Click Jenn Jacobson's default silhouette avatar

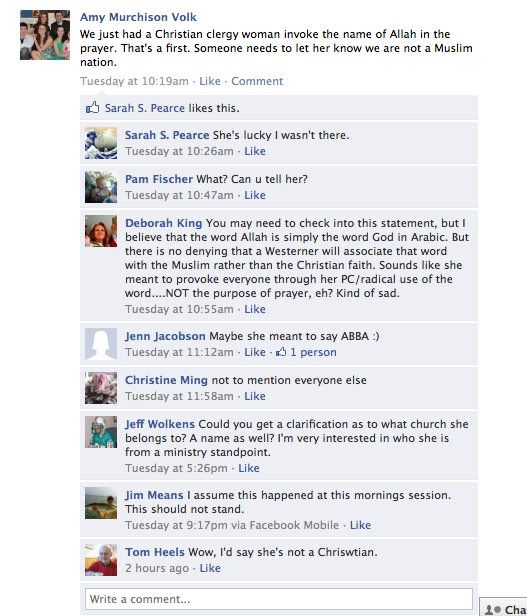click(101, 344)
